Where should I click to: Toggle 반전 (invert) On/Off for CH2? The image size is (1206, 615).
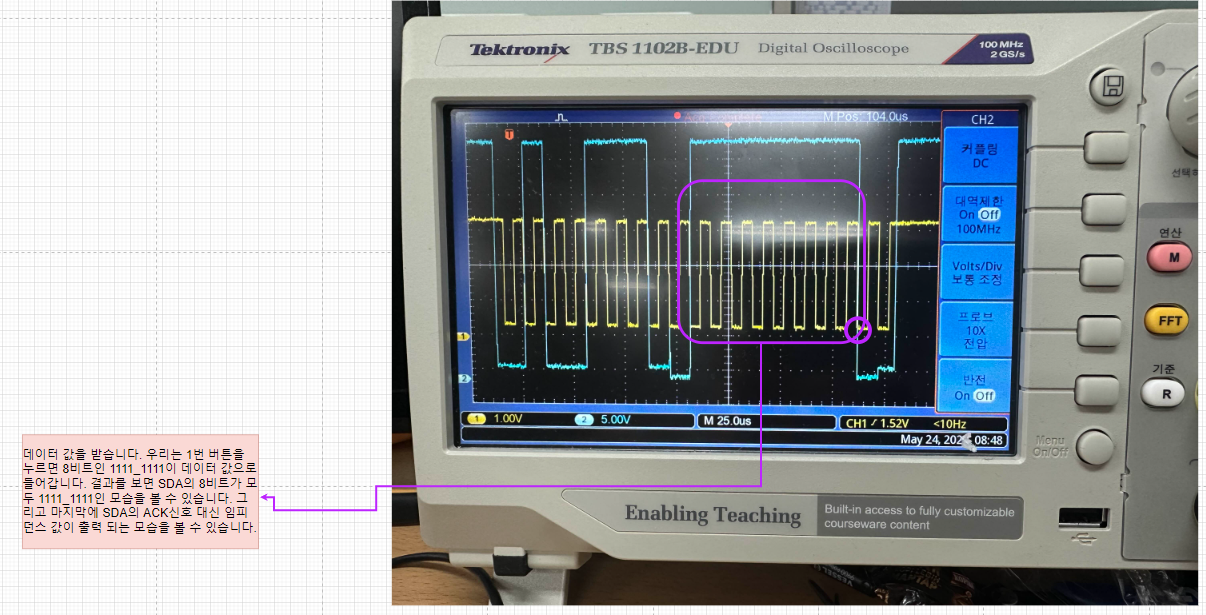(x=978, y=382)
